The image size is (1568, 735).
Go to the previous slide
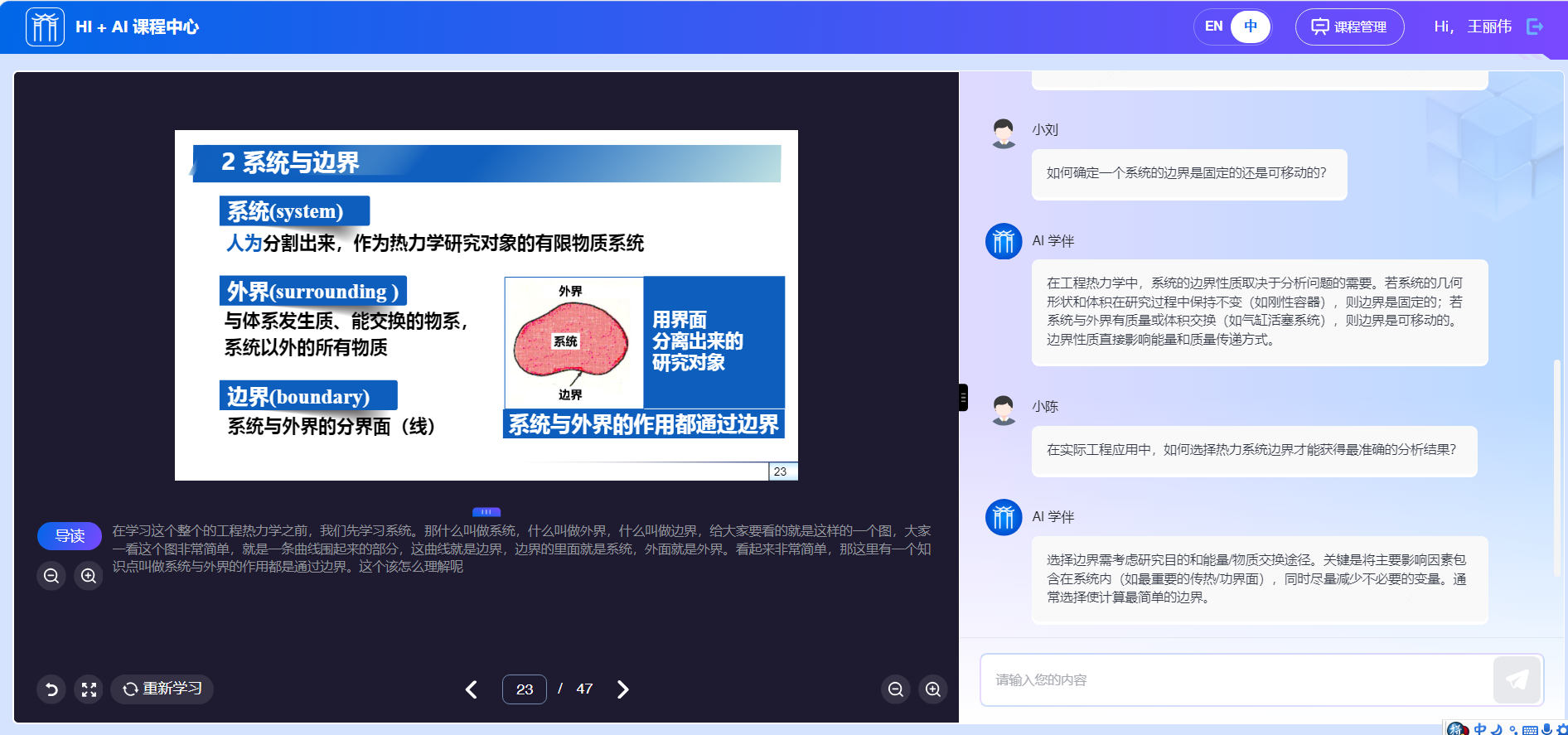pyautogui.click(x=472, y=689)
